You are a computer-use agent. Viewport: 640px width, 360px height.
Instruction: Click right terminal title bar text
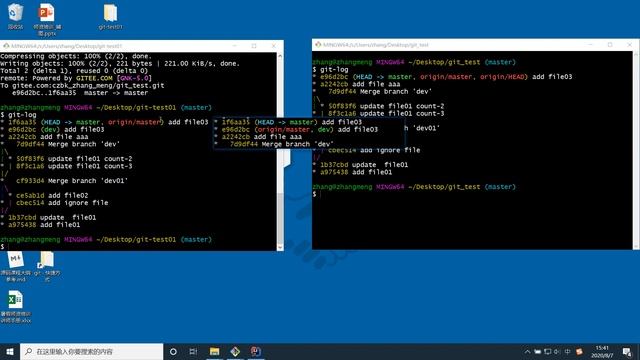pos(376,44)
